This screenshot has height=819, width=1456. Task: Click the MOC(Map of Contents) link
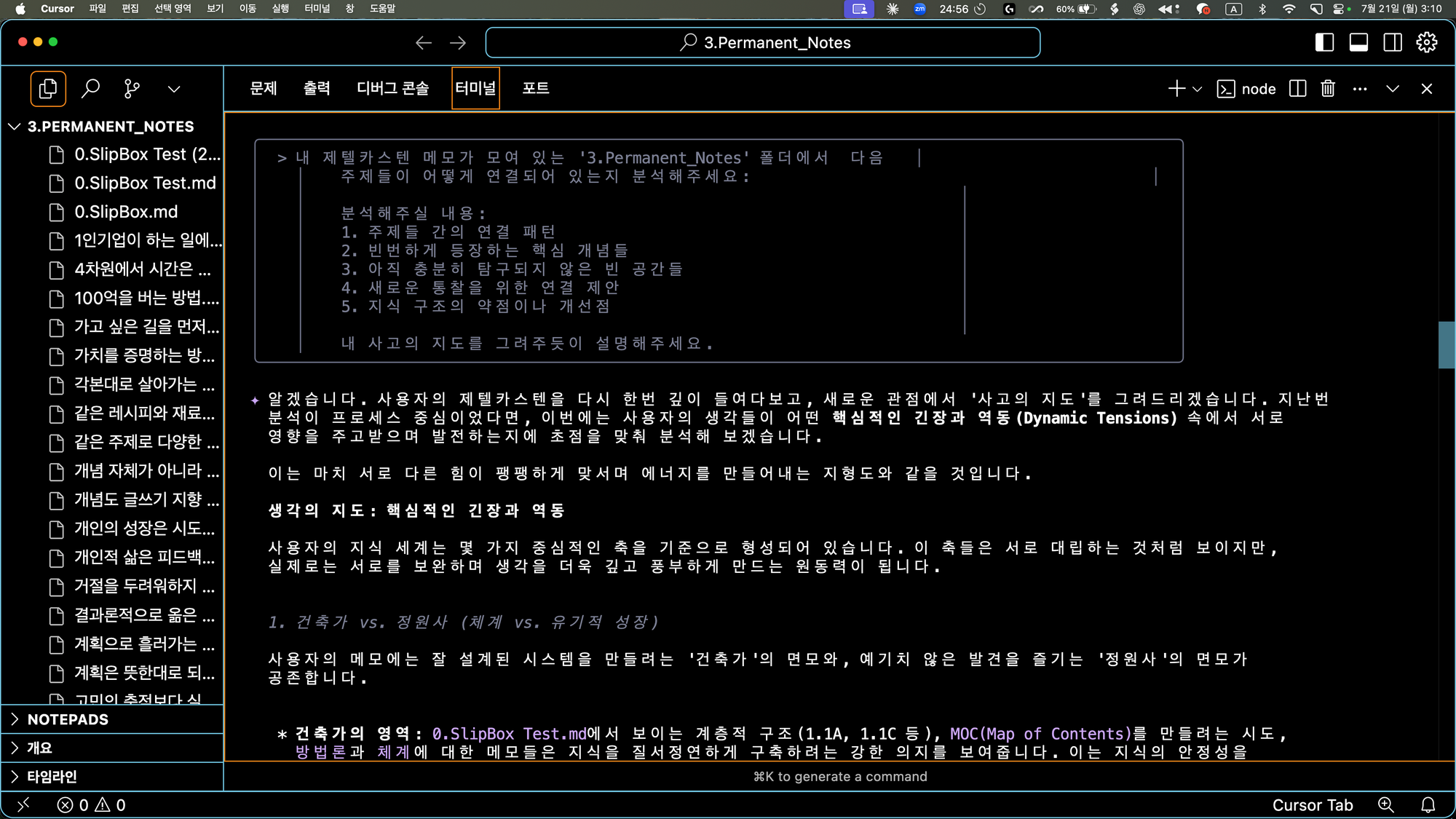point(1041,734)
